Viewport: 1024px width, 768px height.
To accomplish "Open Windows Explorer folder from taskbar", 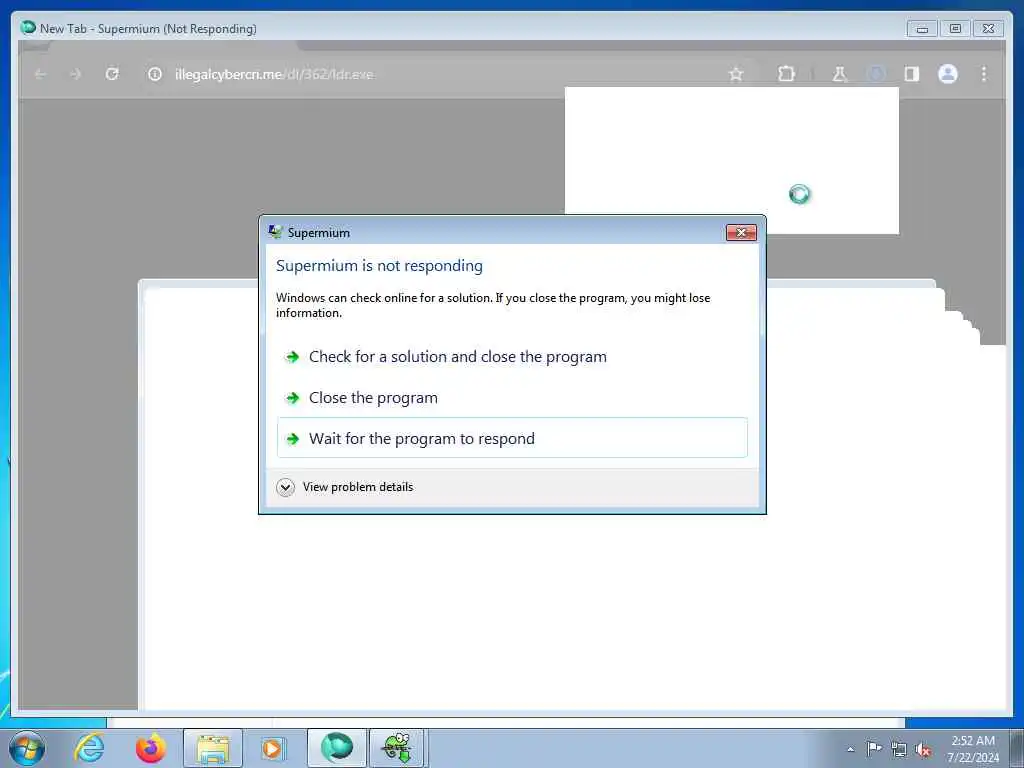I will 213,748.
